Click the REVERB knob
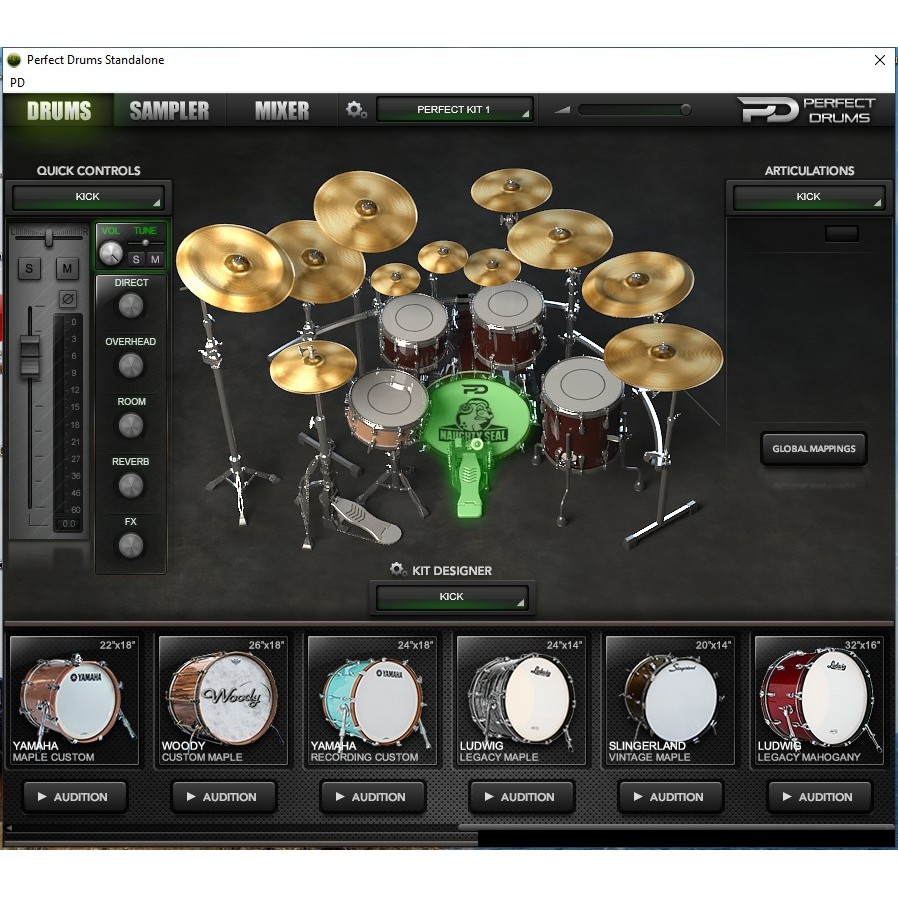Viewport: 898px width, 898px height. 130,486
